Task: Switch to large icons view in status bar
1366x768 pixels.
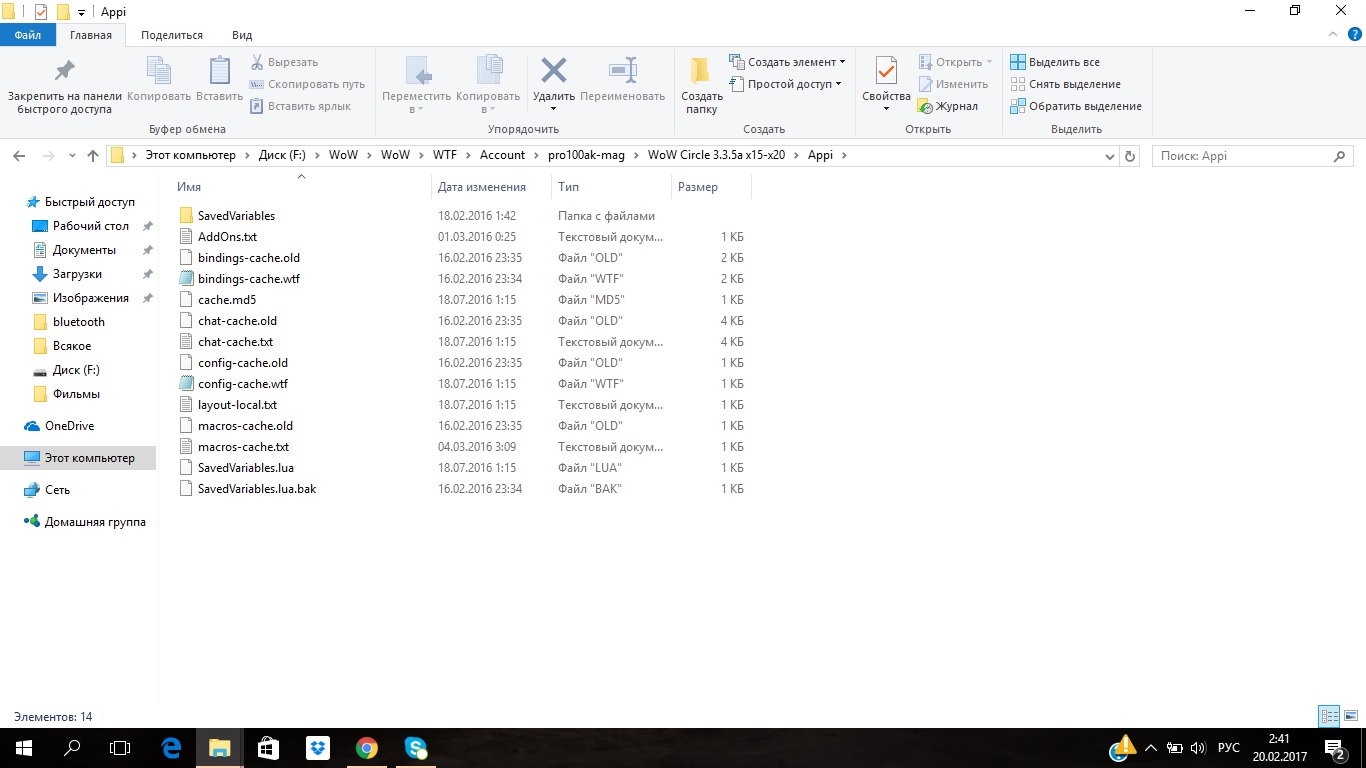Action: 1350,716
